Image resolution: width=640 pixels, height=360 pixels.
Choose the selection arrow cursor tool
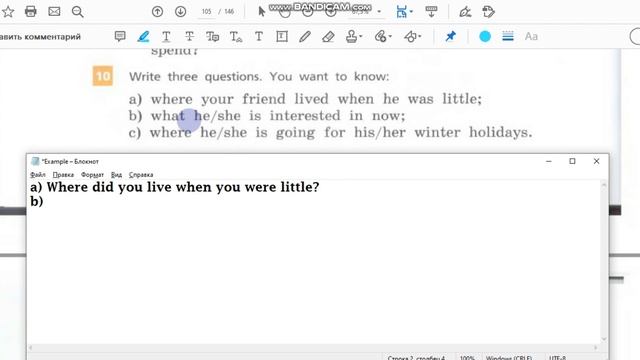[x=262, y=12]
